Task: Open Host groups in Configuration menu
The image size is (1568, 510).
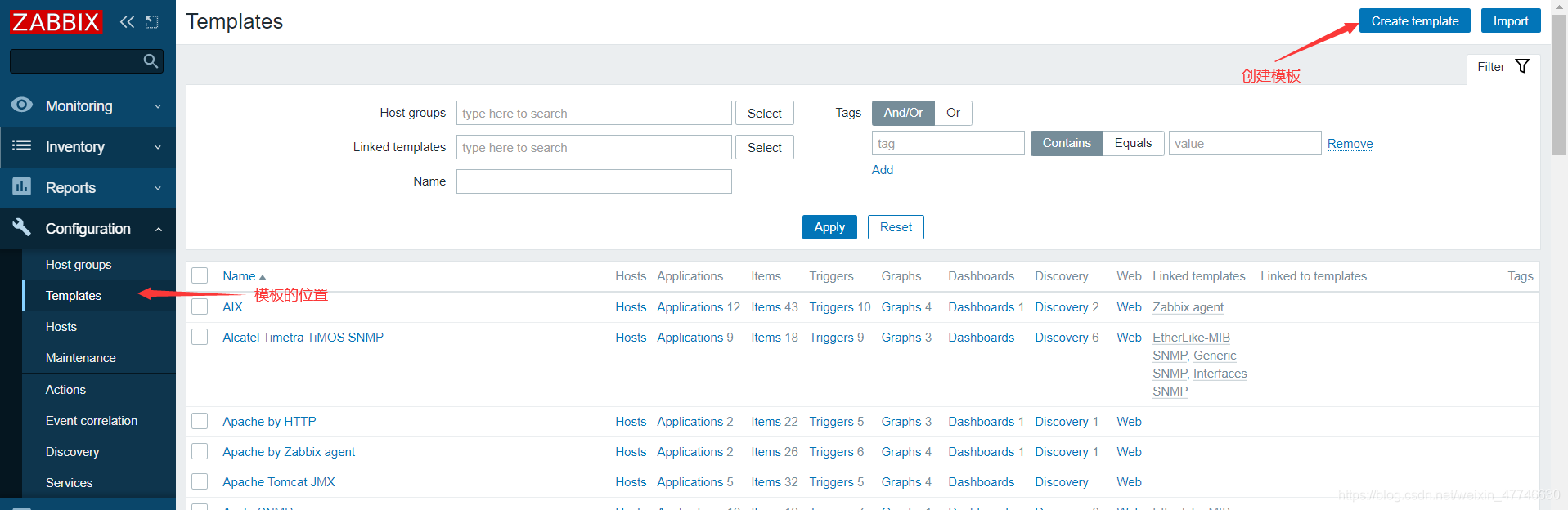Action: click(99, 265)
